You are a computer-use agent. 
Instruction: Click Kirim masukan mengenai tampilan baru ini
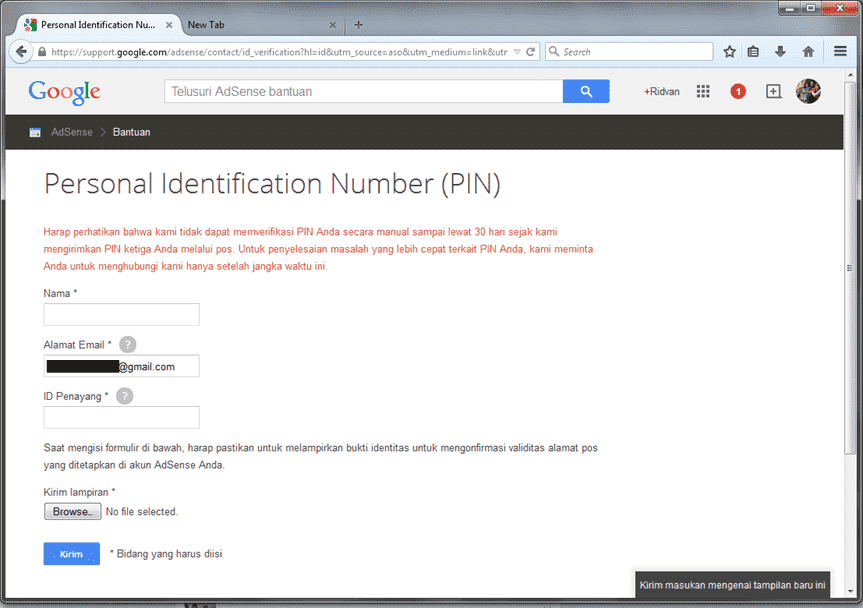point(732,585)
